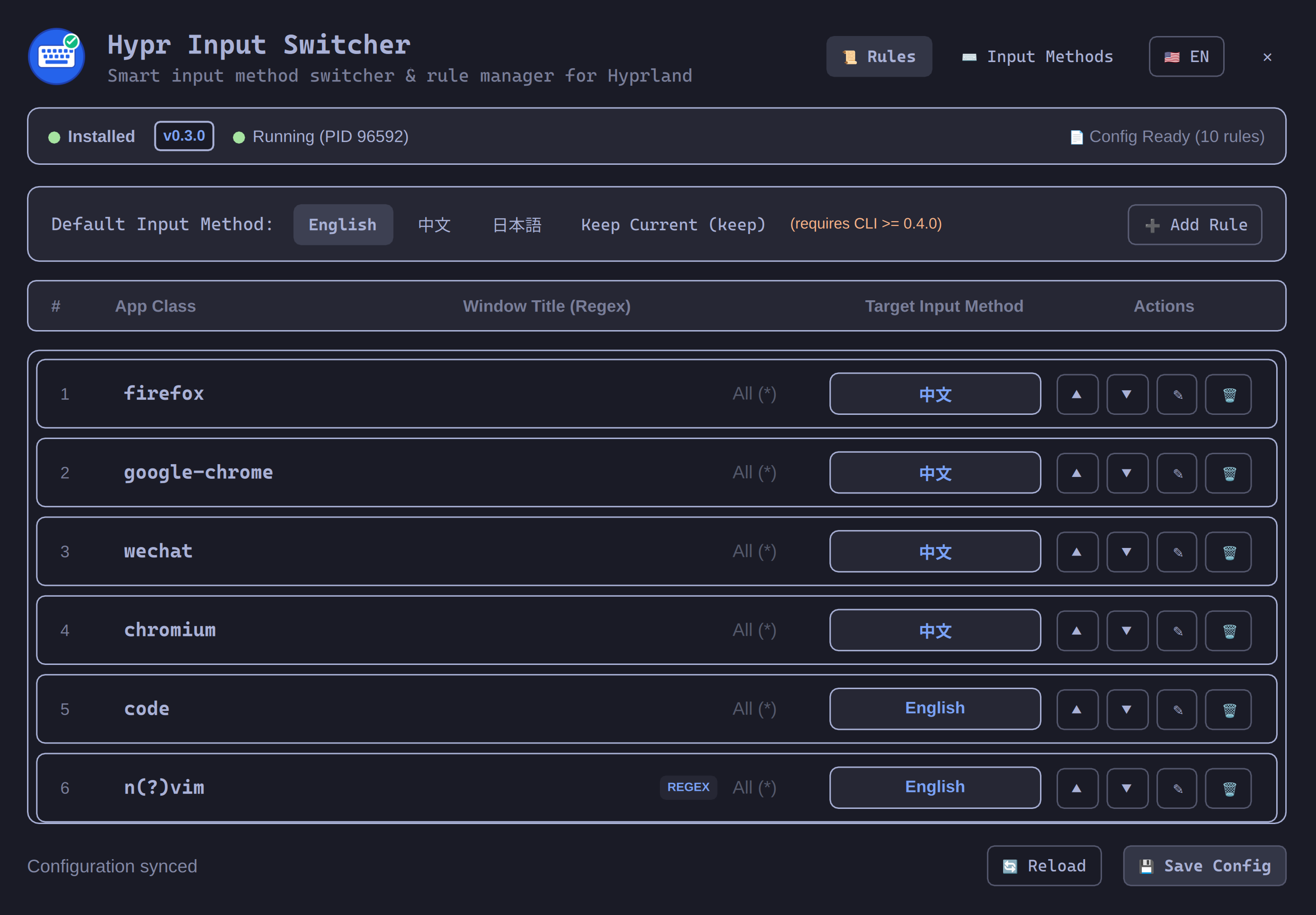Move the n(?)vim rule up
Viewport: 1316px width, 915px height.
(1077, 788)
